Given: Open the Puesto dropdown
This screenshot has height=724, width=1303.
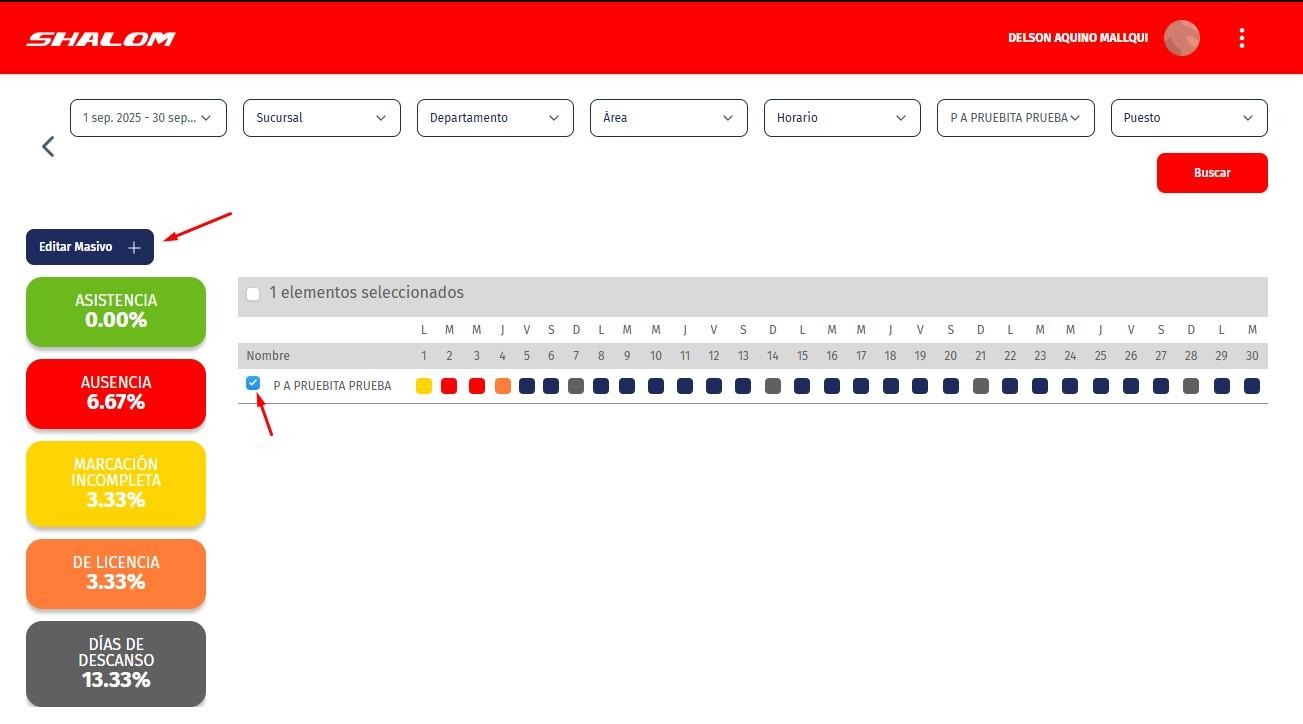Looking at the screenshot, I should tap(1188, 118).
